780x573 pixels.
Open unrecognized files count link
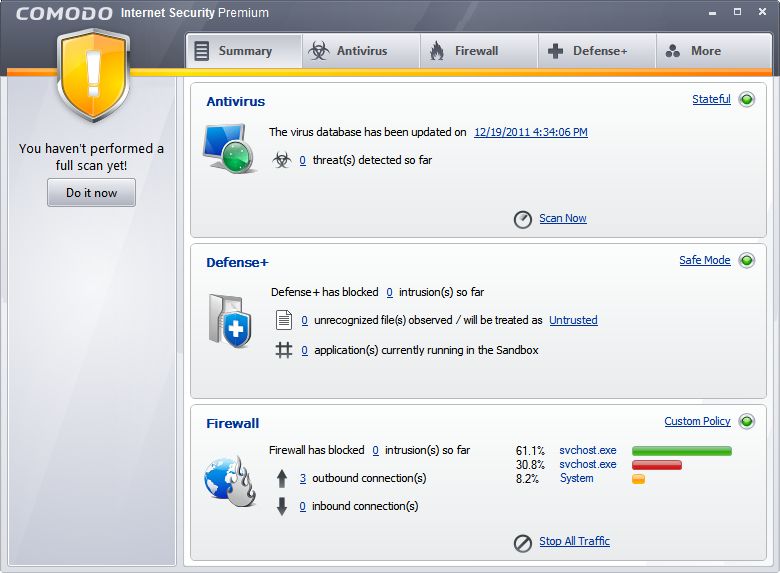(304, 320)
